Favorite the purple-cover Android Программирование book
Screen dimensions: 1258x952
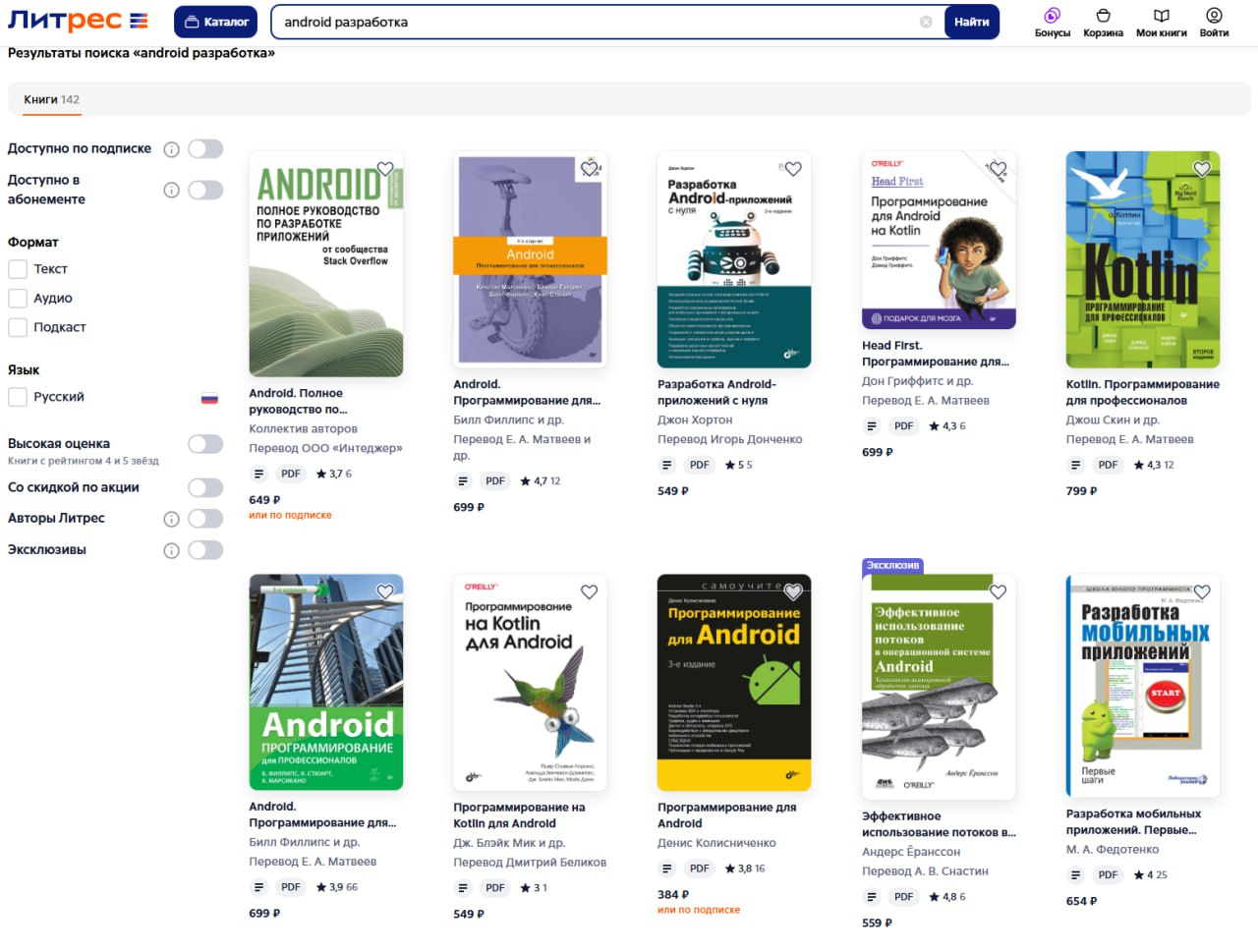pyautogui.click(x=590, y=169)
